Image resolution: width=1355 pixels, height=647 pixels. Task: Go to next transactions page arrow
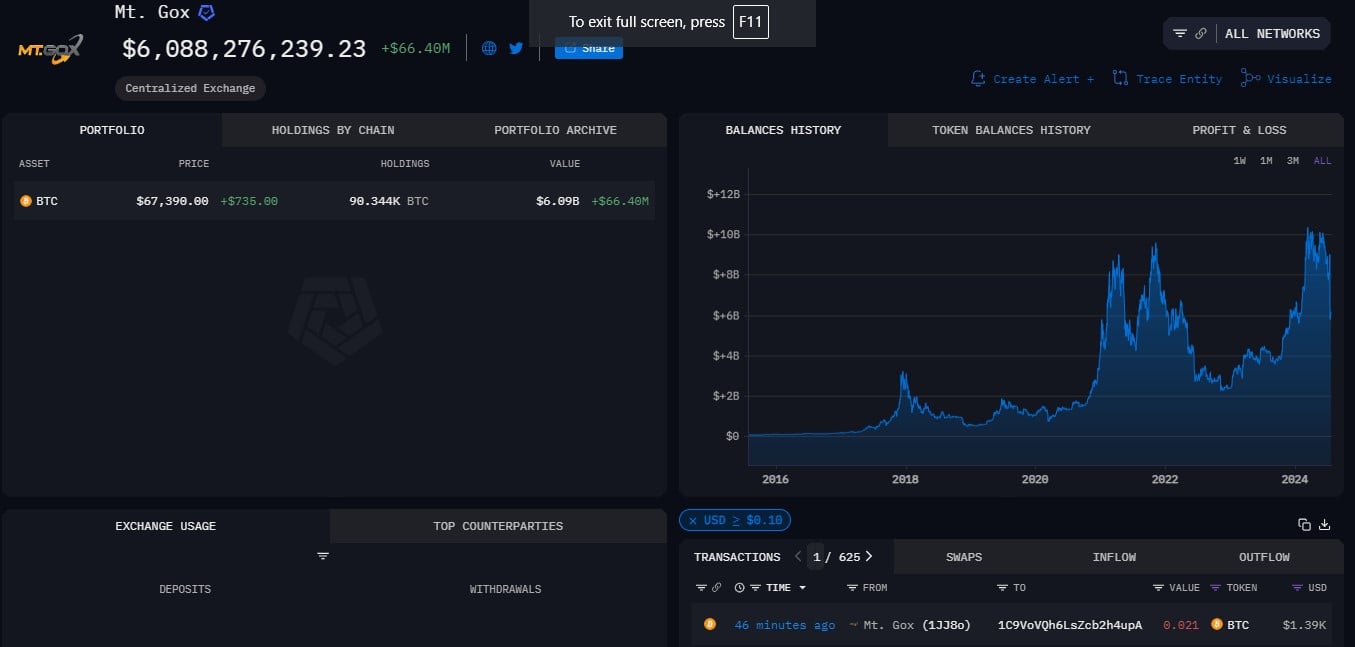pyautogui.click(x=868, y=556)
